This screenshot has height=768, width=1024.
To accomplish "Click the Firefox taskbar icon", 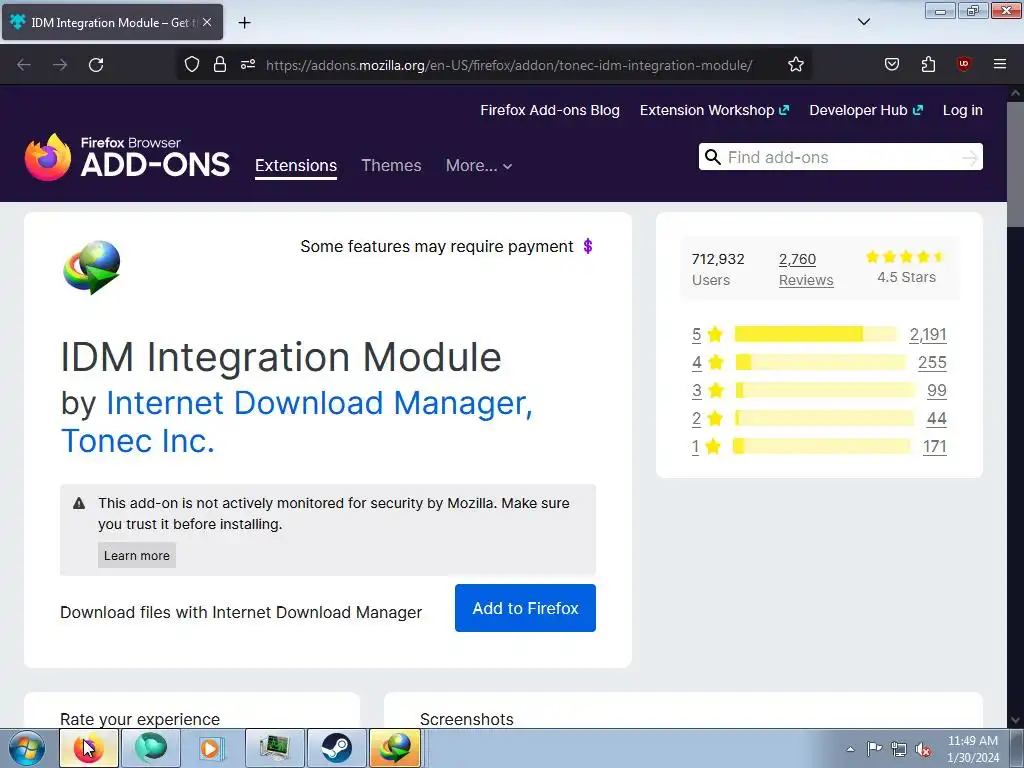I will [89, 748].
